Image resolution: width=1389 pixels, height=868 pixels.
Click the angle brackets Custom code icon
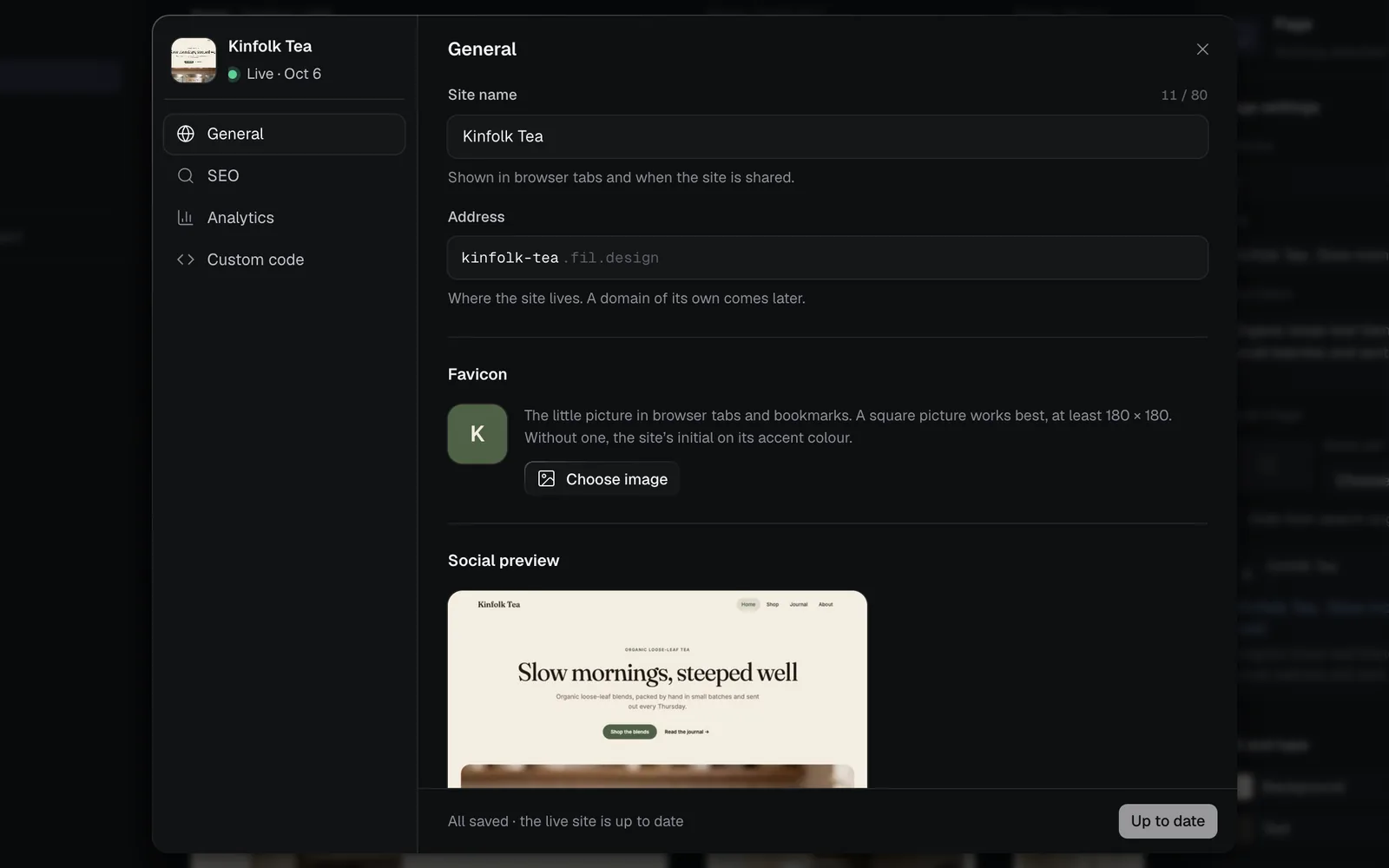click(x=186, y=260)
